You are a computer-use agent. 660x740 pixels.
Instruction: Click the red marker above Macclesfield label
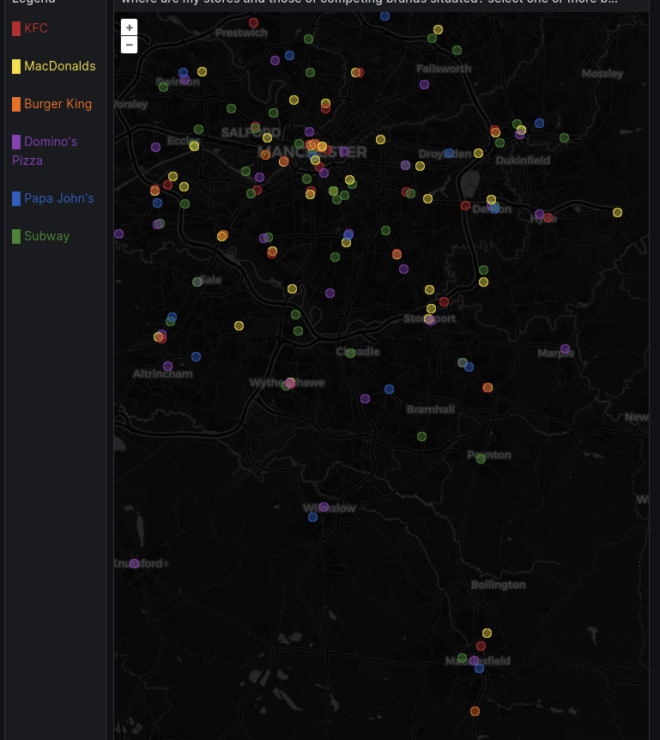481,646
